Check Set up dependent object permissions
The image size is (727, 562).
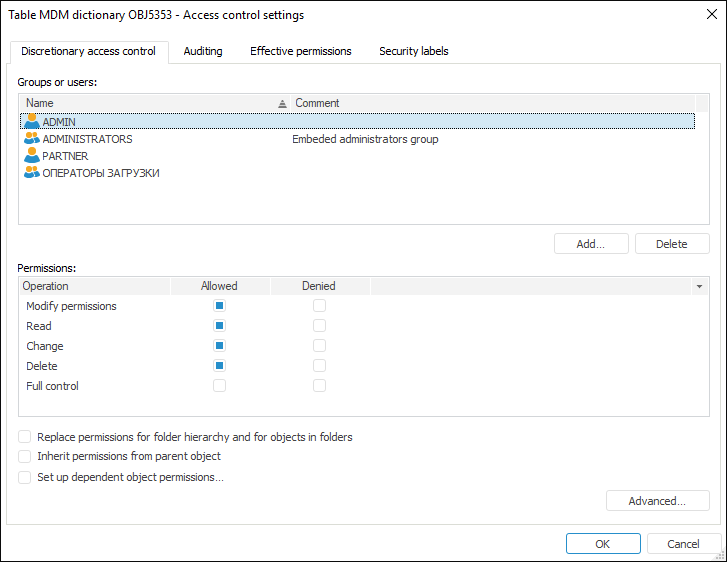25,477
